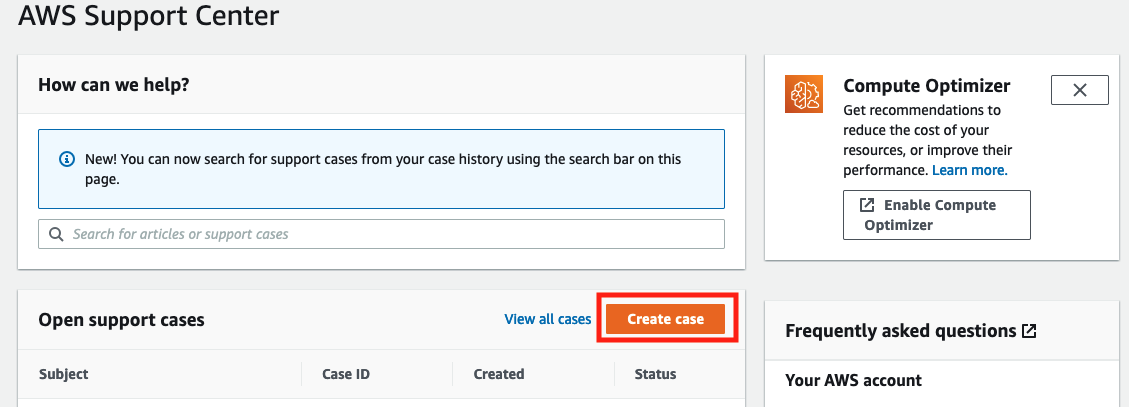Click the Status column header

[x=655, y=374]
